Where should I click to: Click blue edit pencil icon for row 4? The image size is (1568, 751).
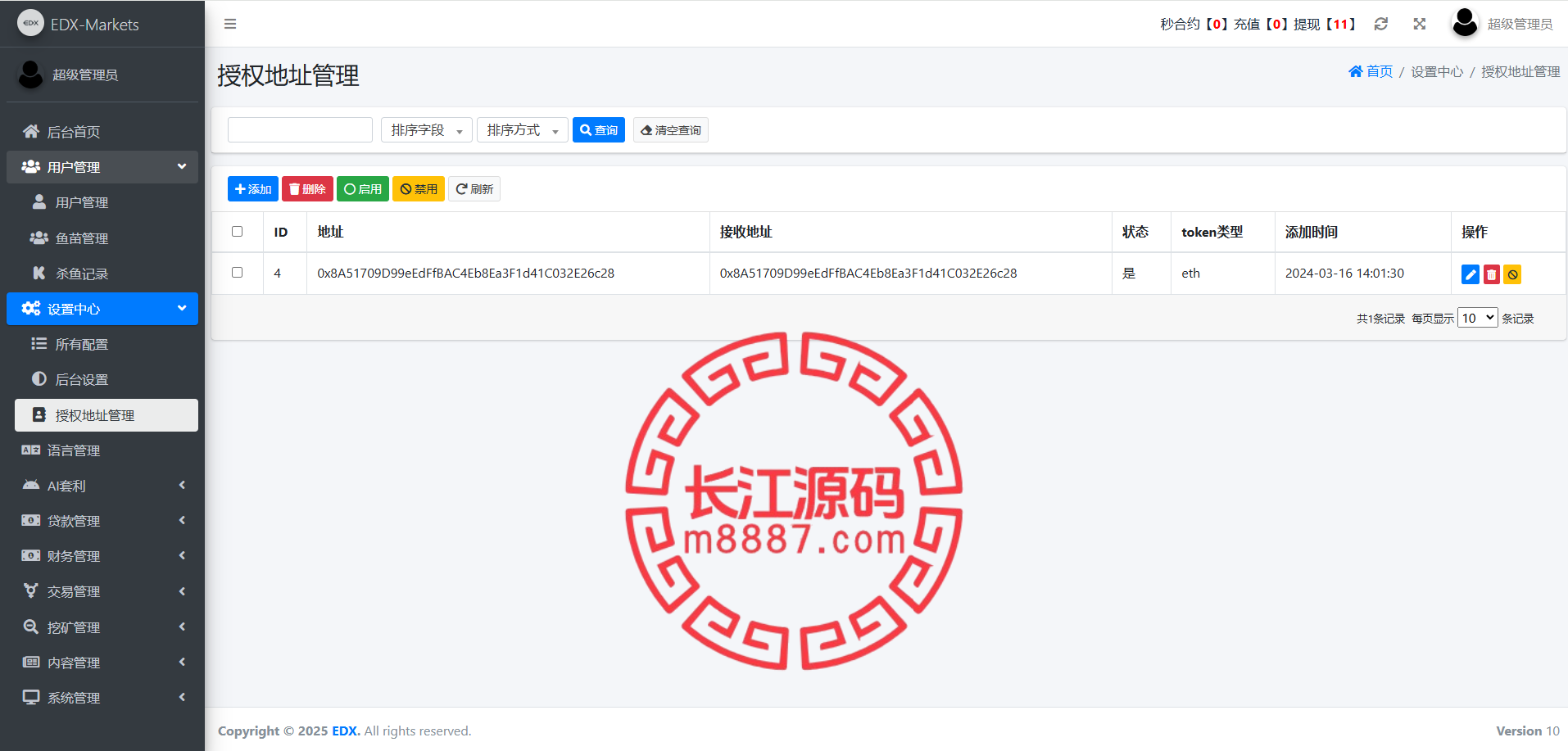coord(1471,274)
